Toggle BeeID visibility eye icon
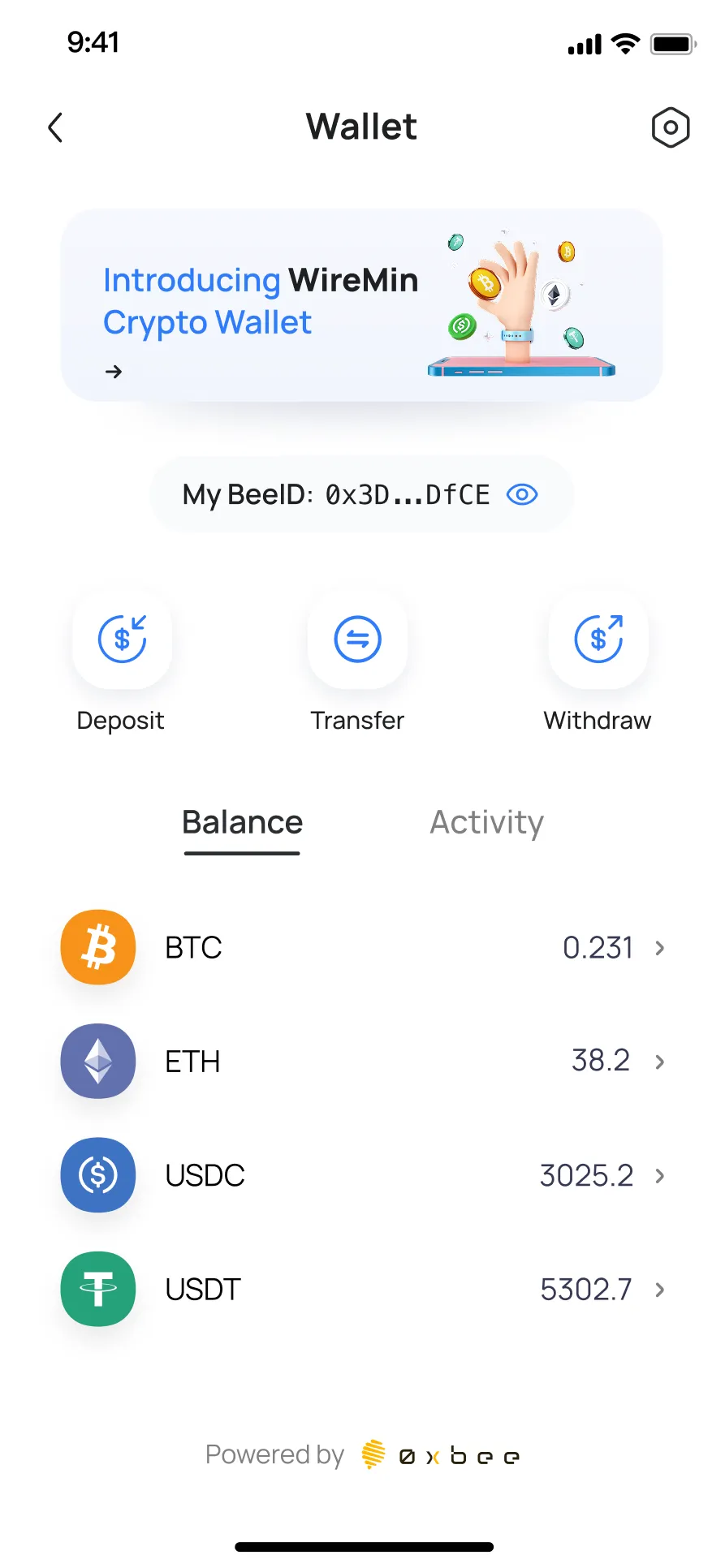This screenshot has height=1568, width=725. pos(522,494)
